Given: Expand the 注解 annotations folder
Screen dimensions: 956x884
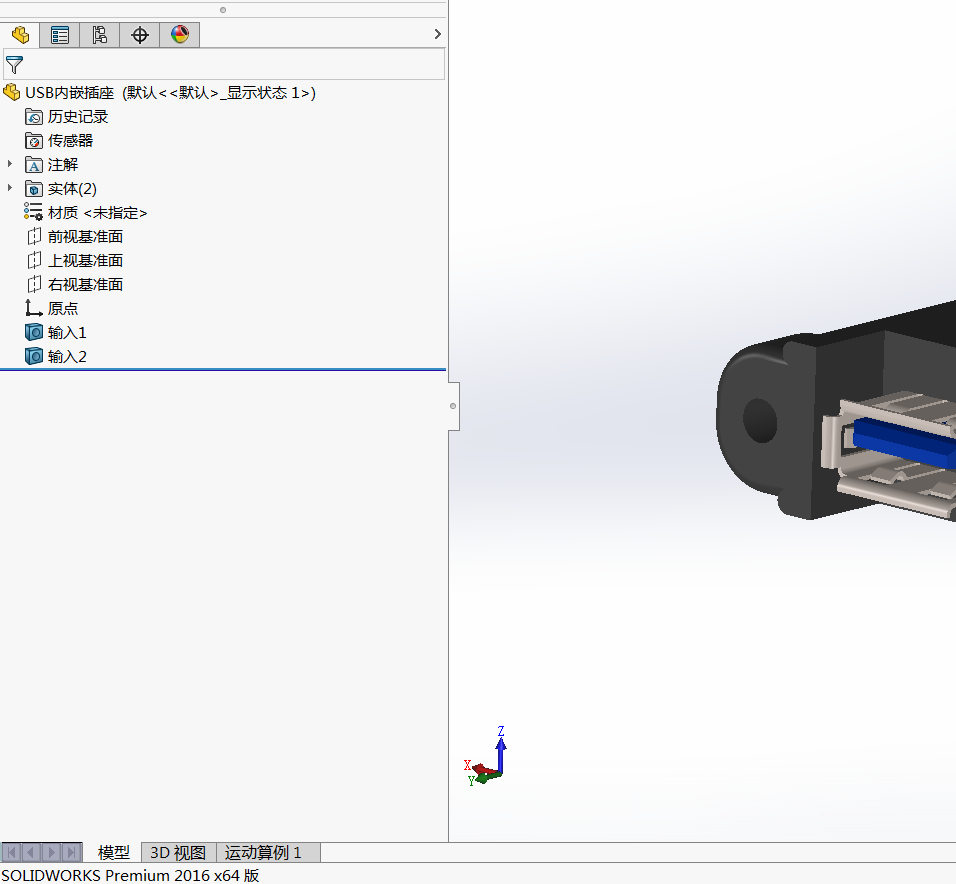Looking at the screenshot, I should click(10, 164).
